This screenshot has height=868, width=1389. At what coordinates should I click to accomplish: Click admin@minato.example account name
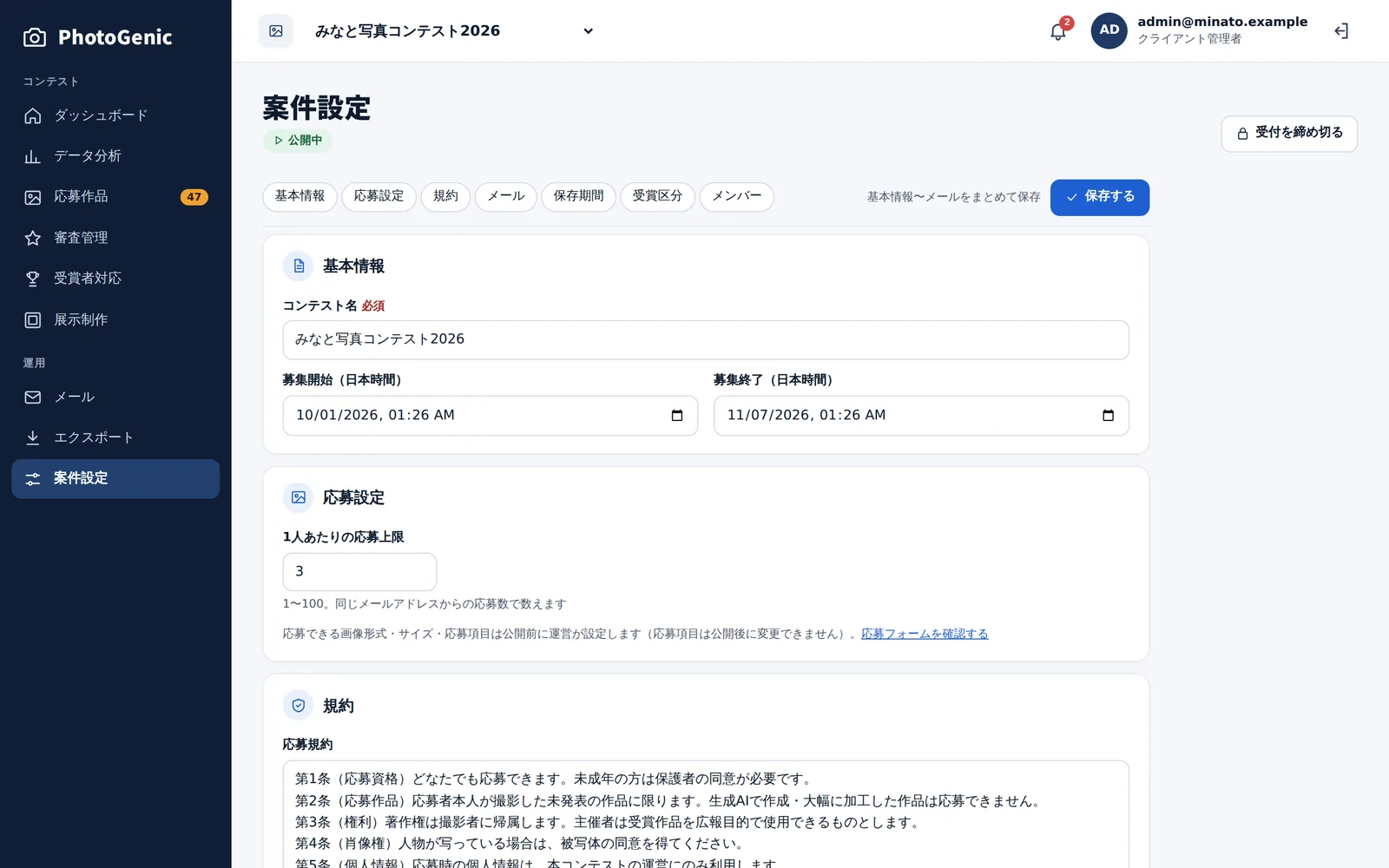click(1222, 22)
